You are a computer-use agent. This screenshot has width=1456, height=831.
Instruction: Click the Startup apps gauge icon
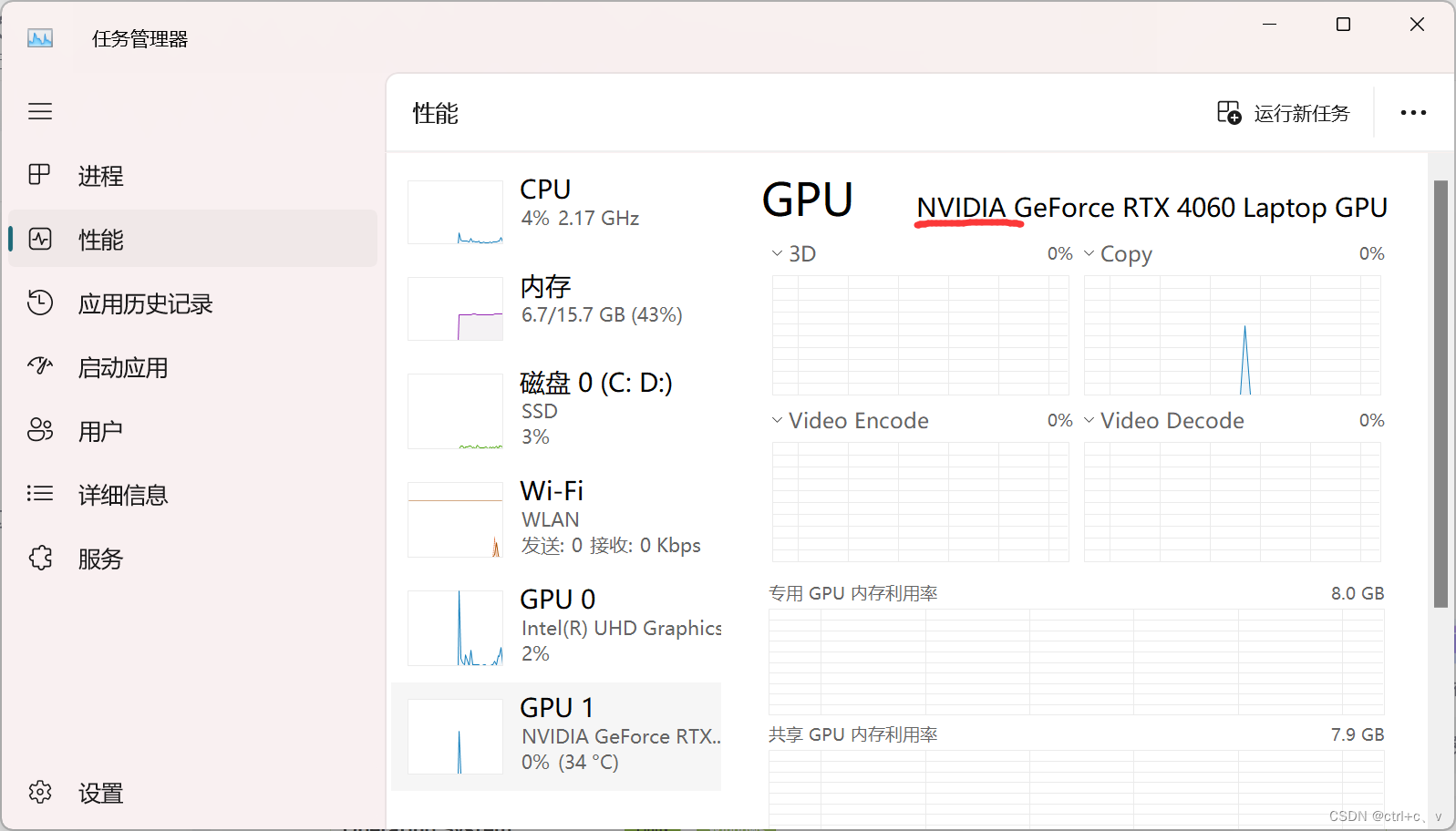pos(40,366)
